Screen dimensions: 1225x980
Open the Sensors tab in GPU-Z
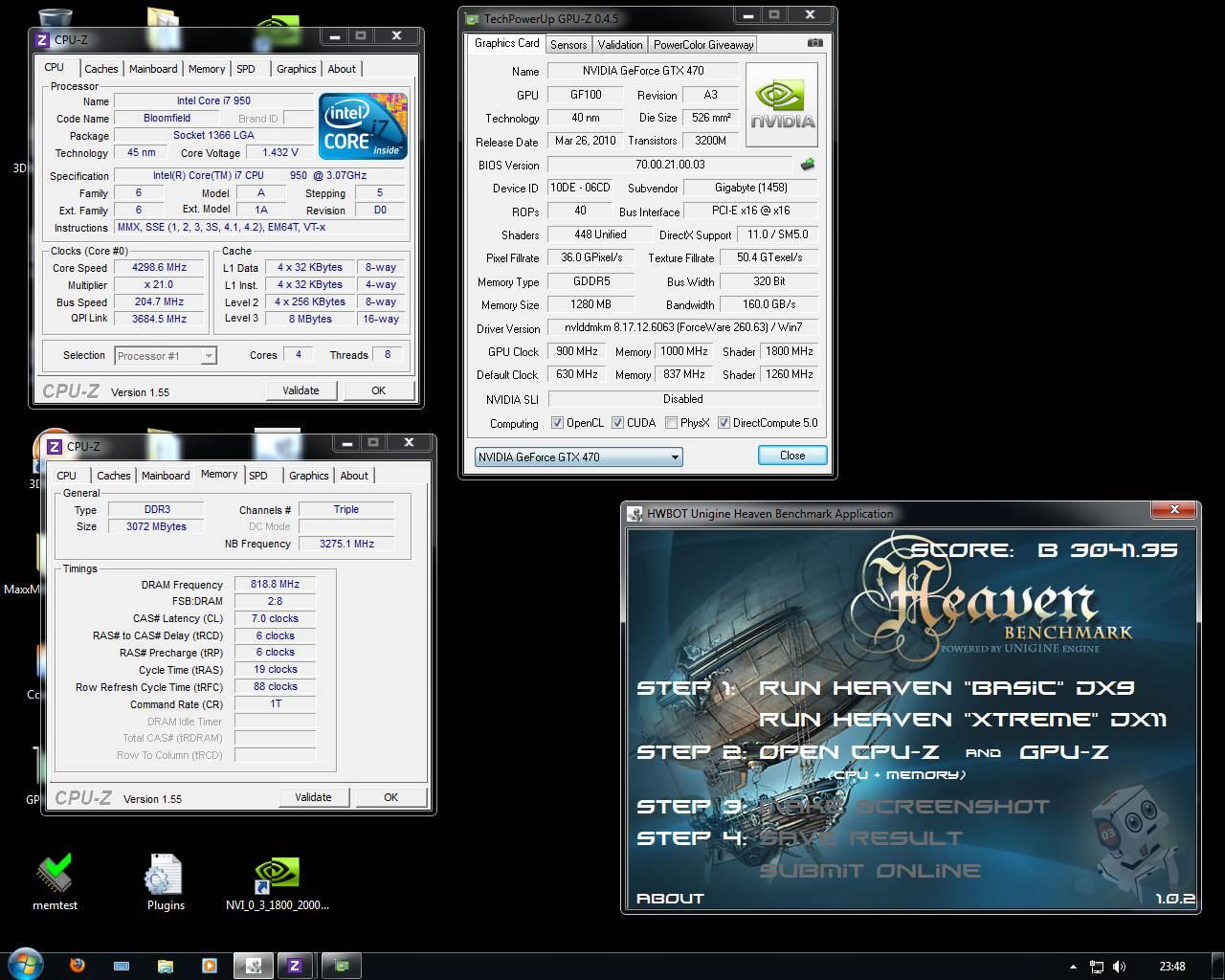pyautogui.click(x=568, y=45)
